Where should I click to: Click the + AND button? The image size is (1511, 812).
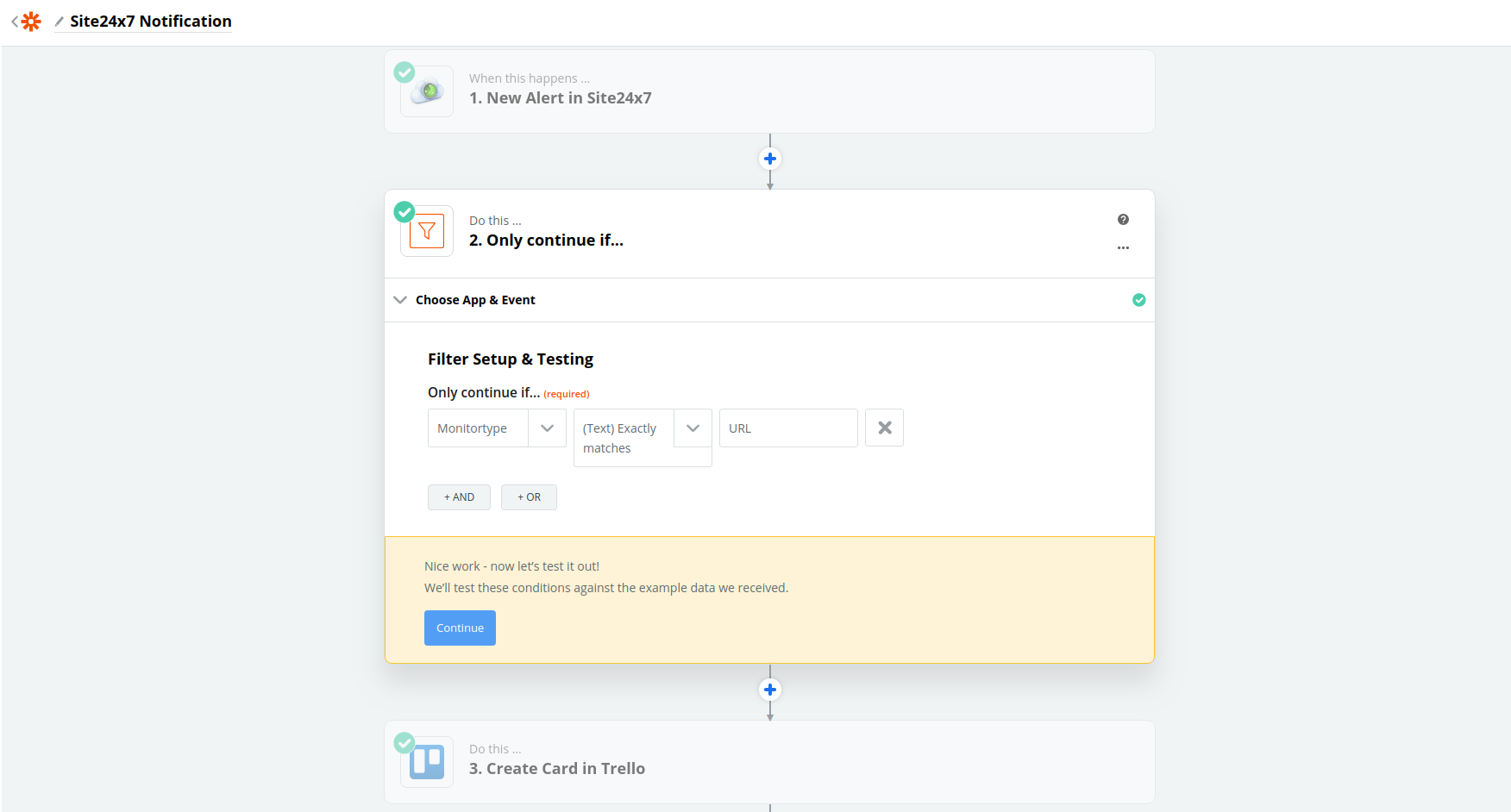pyautogui.click(x=459, y=497)
